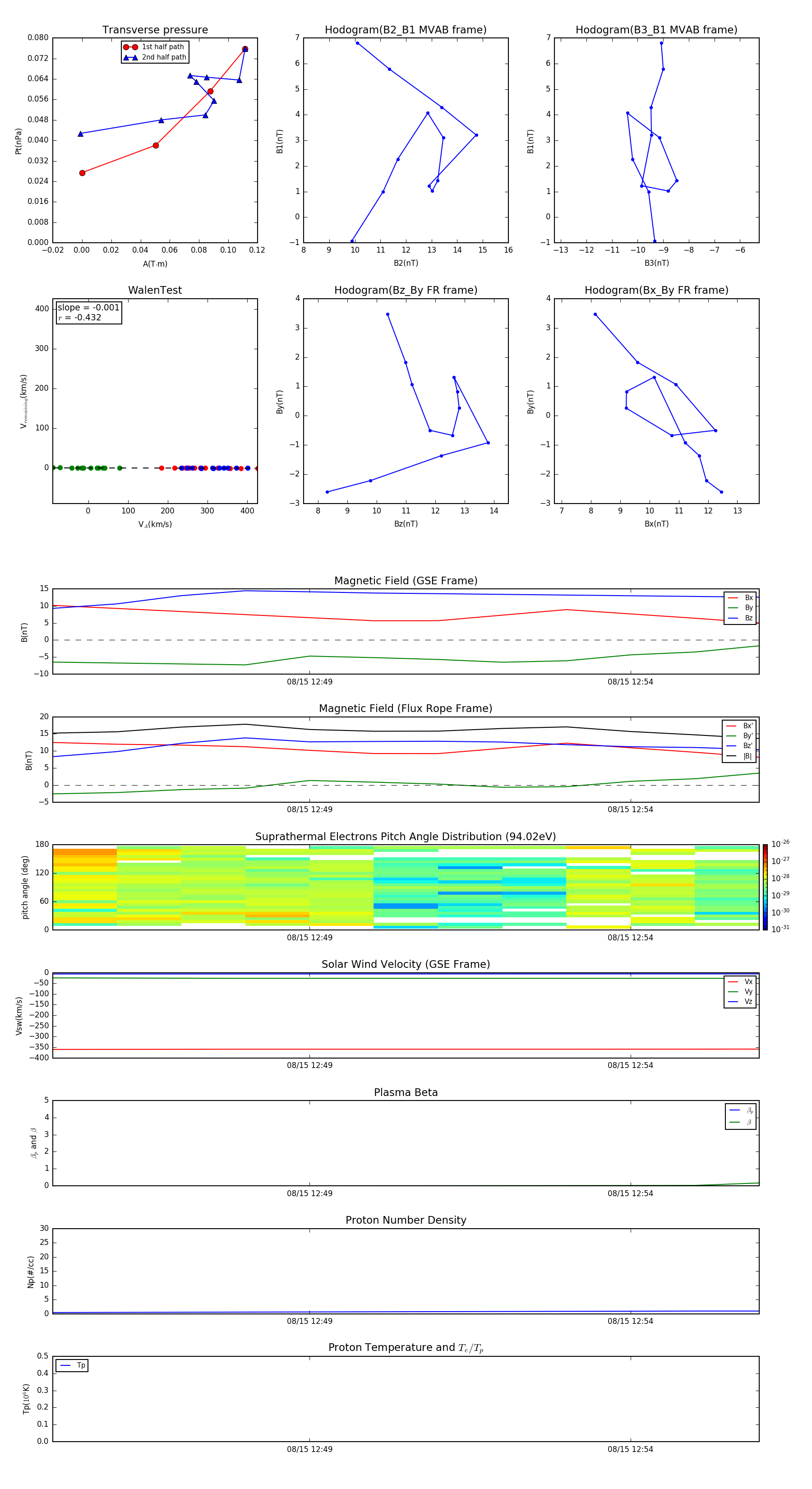Click 'Hodogram(Bx_By FR frame)' title
Viewport: 812px width, 1489px height.
coord(656,290)
